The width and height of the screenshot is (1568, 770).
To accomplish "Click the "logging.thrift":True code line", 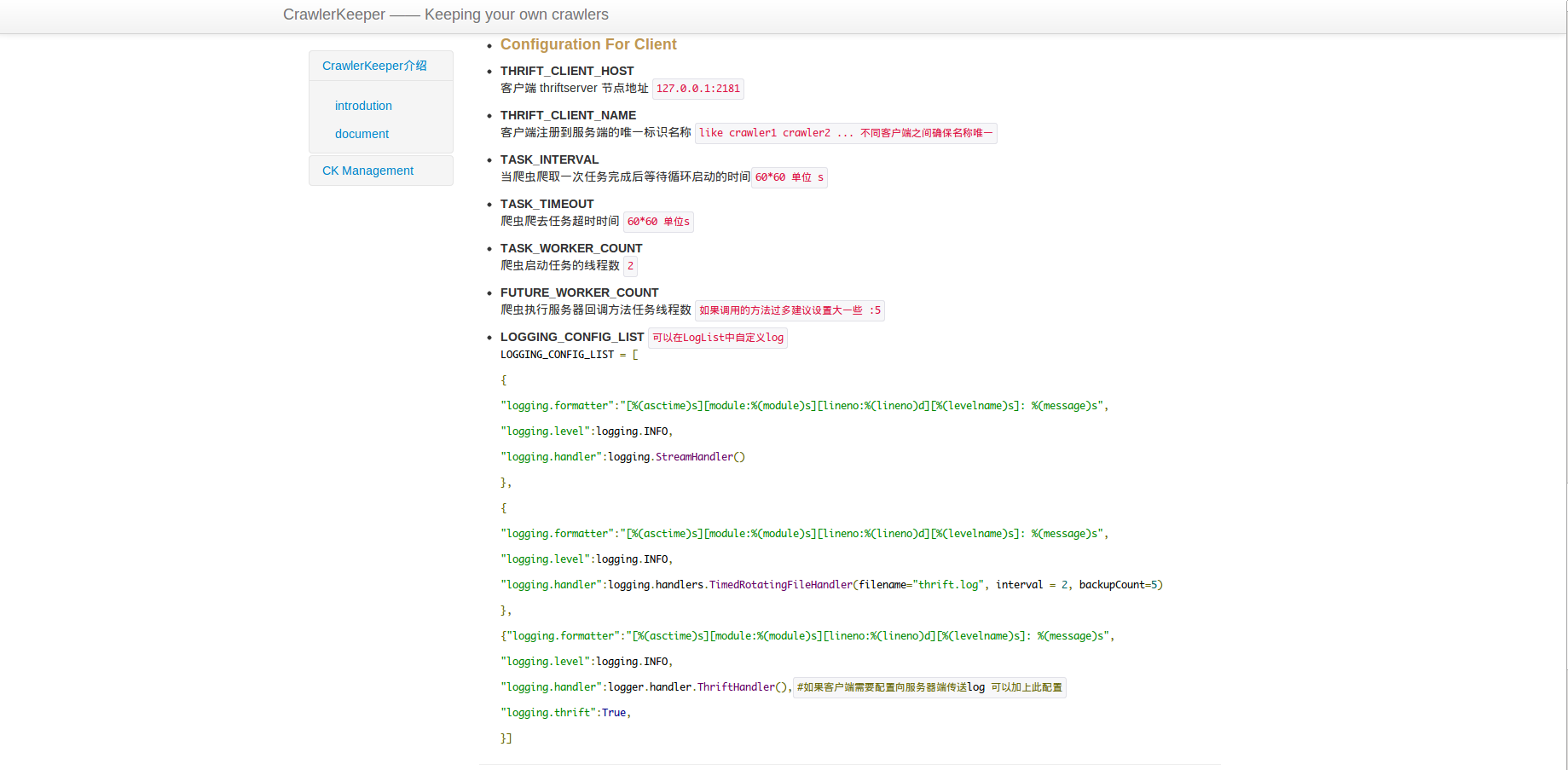I will (x=565, y=713).
